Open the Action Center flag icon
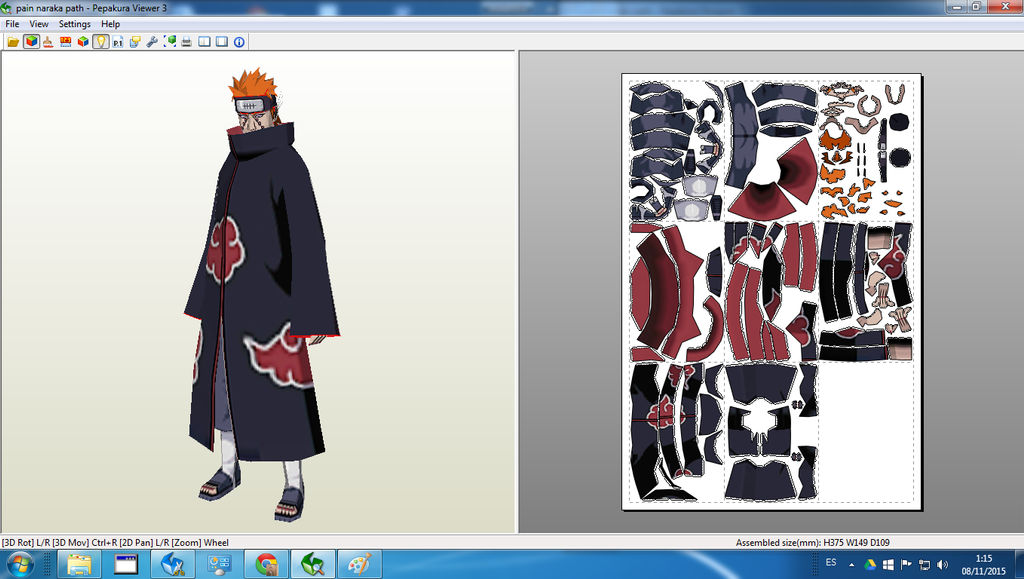The image size is (1024, 579). click(906, 565)
